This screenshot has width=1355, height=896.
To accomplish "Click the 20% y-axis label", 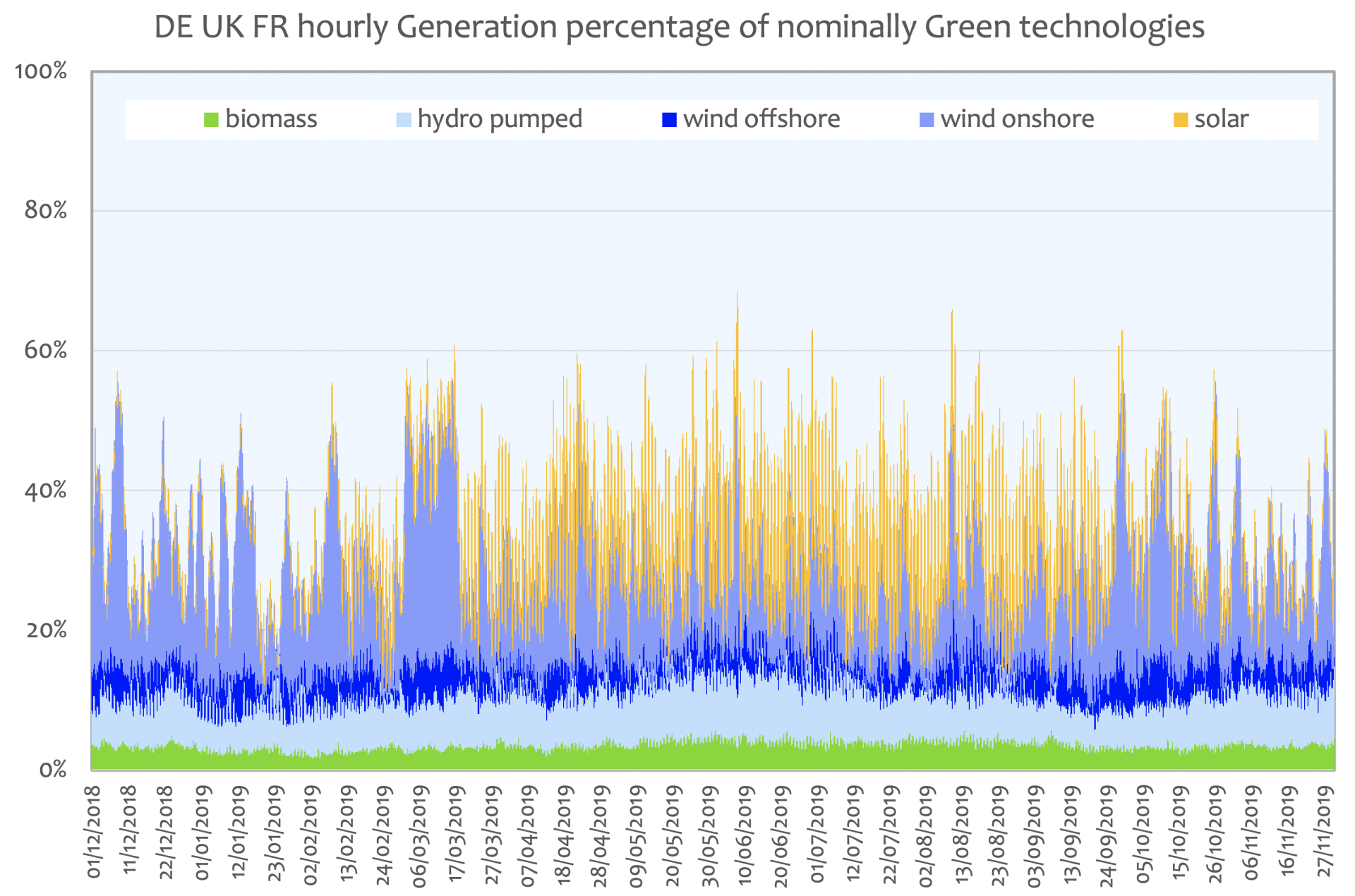I will coord(47,629).
